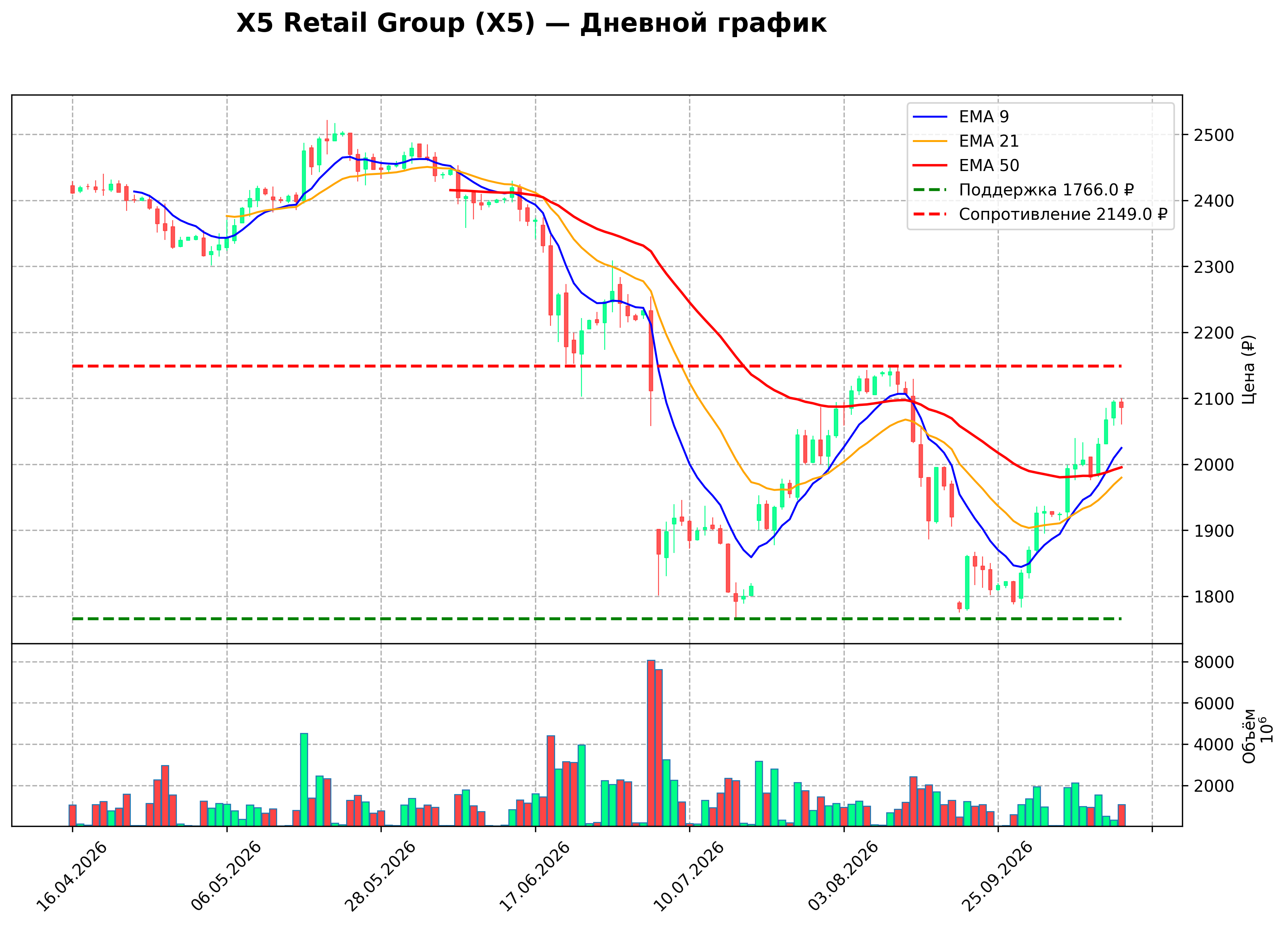1288x926 pixels.
Task: Click the orange EMA 21 line sample in legend
Action: pyautogui.click(x=930, y=141)
